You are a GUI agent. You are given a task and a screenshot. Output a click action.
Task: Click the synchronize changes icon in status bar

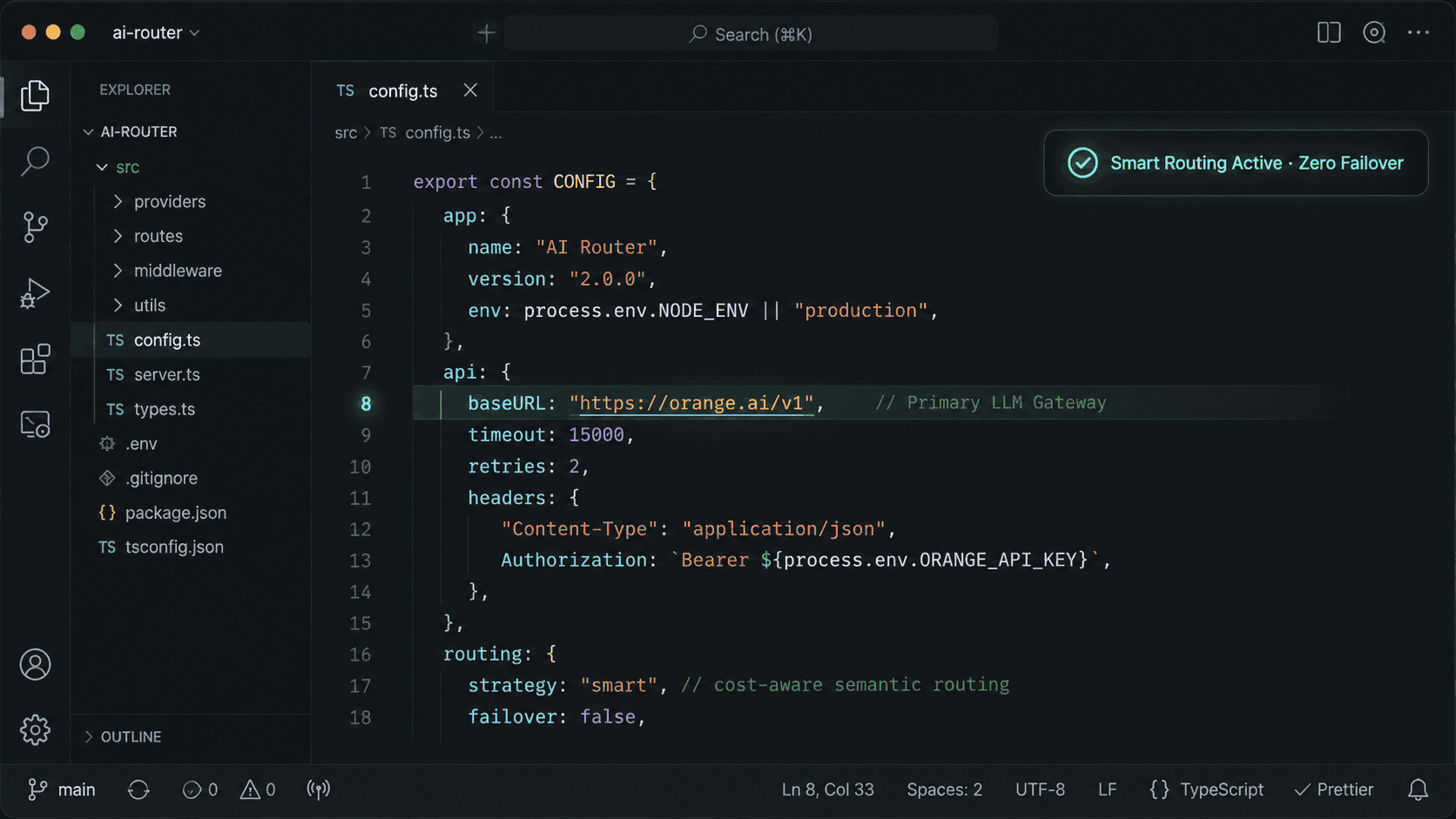click(x=138, y=789)
